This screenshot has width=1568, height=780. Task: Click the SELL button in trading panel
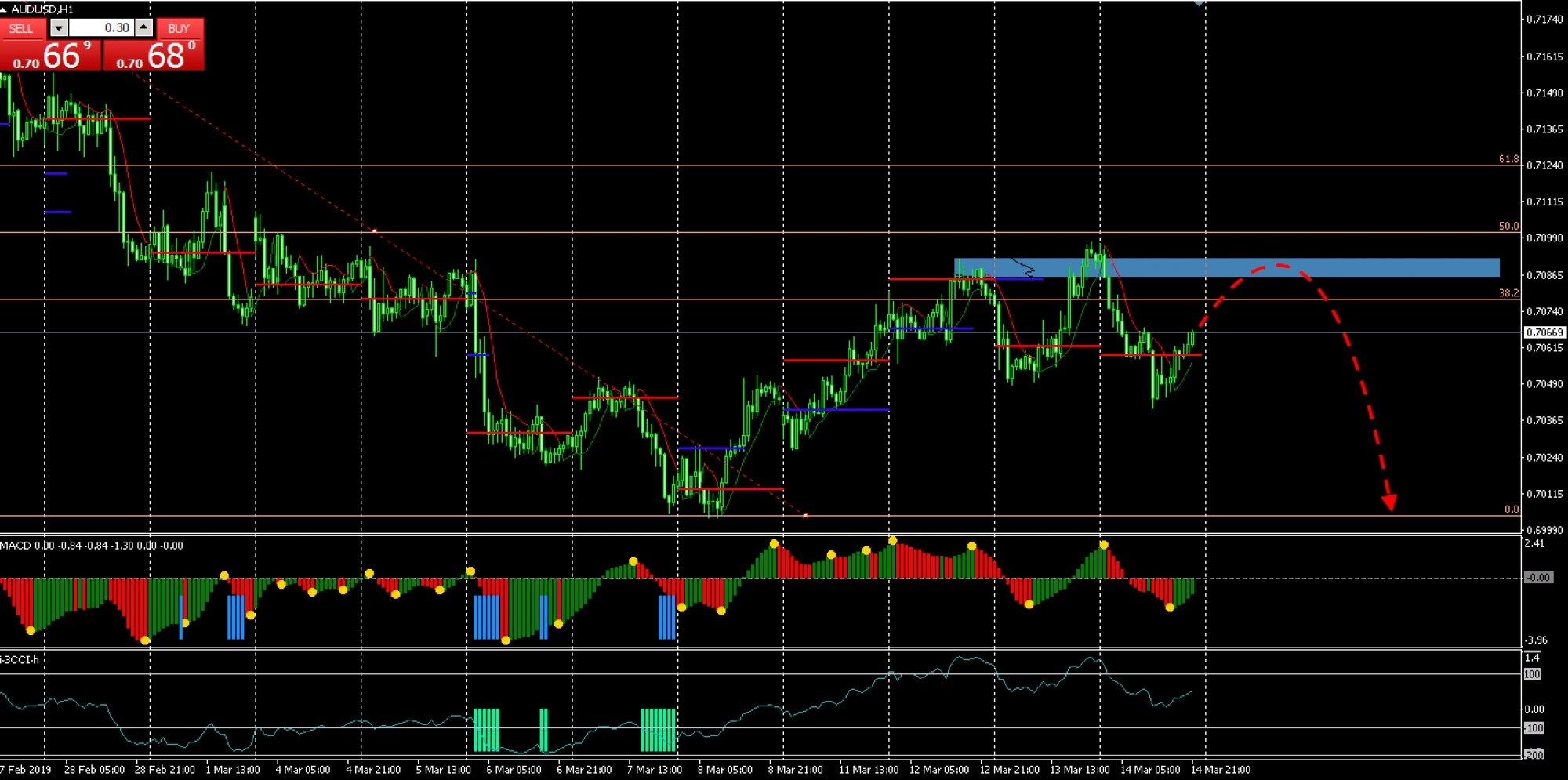(21, 28)
